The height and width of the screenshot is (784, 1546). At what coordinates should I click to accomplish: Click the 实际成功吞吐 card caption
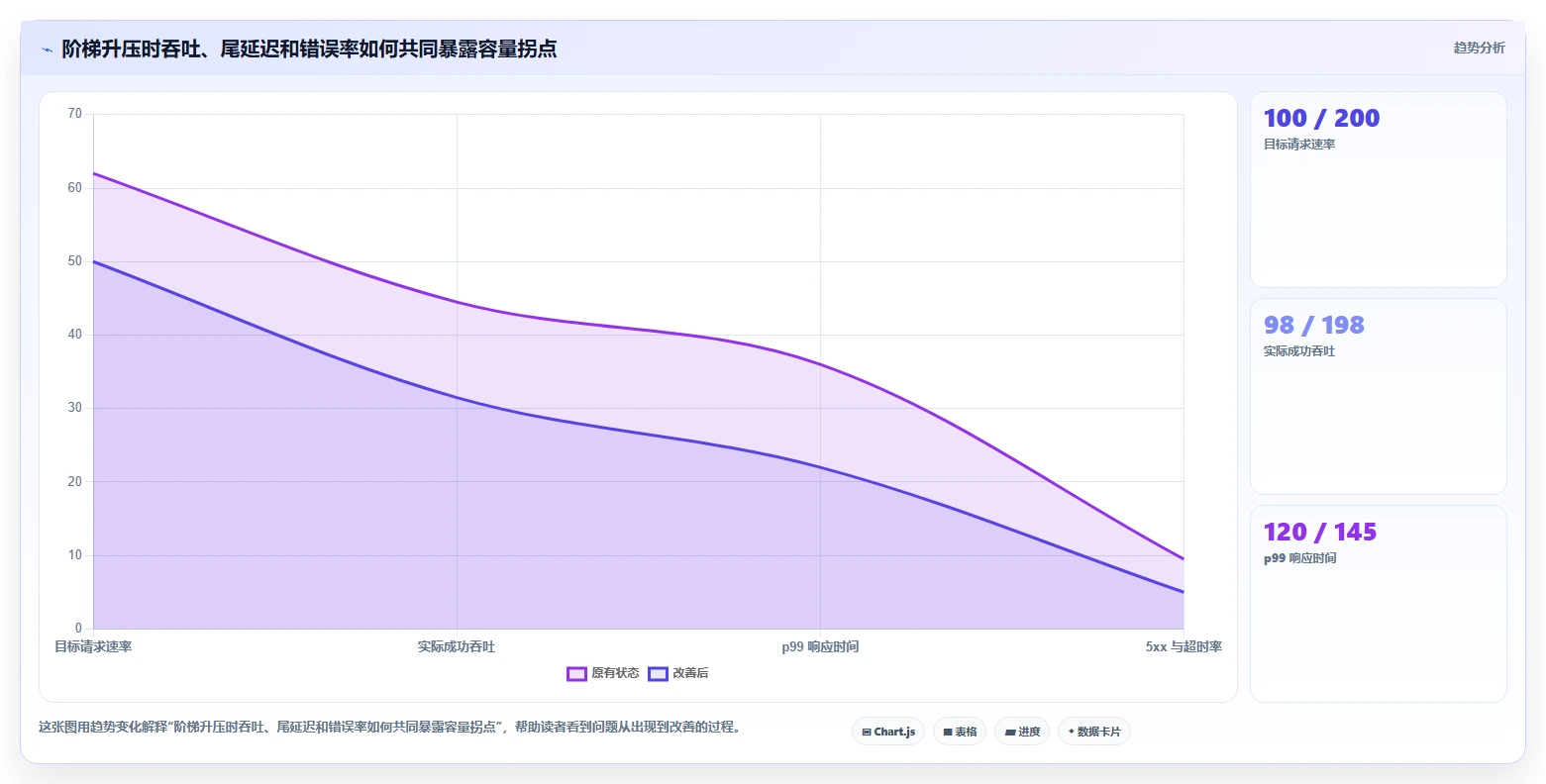point(1299,351)
